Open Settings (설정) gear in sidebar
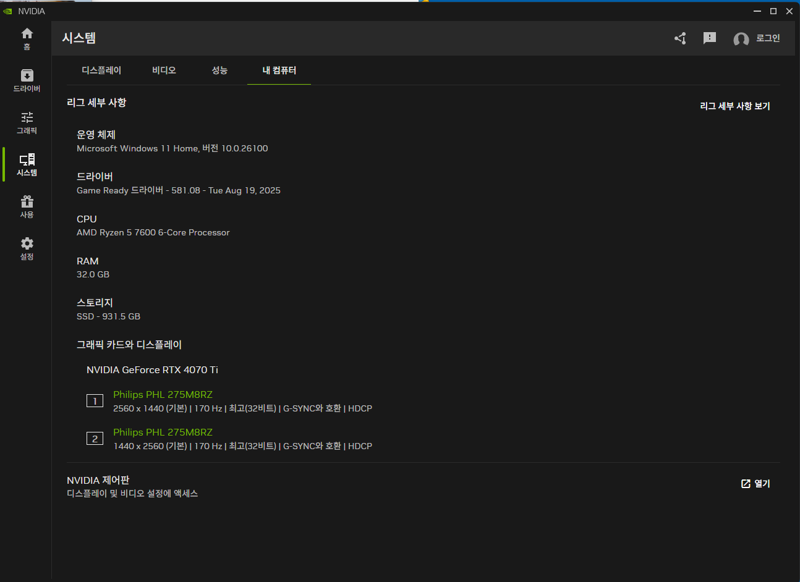Viewport: 800px width, 582px height. click(27, 248)
